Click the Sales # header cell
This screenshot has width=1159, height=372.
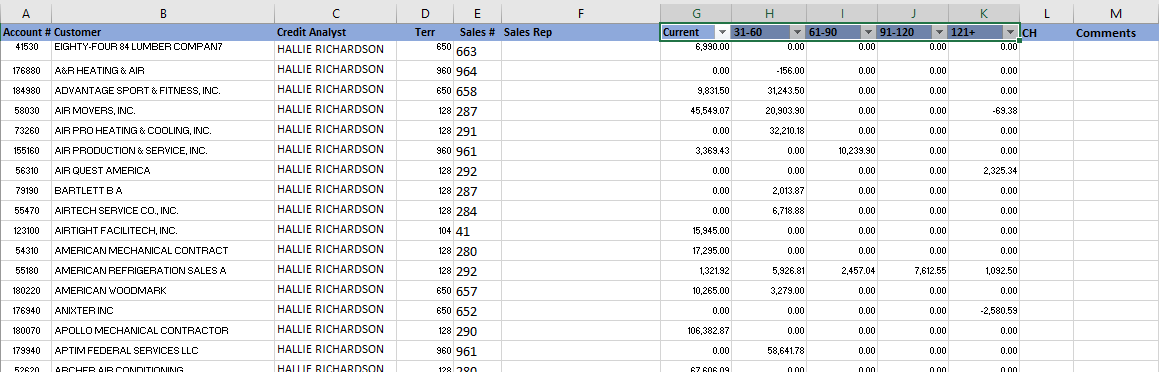pyautogui.click(x=477, y=33)
